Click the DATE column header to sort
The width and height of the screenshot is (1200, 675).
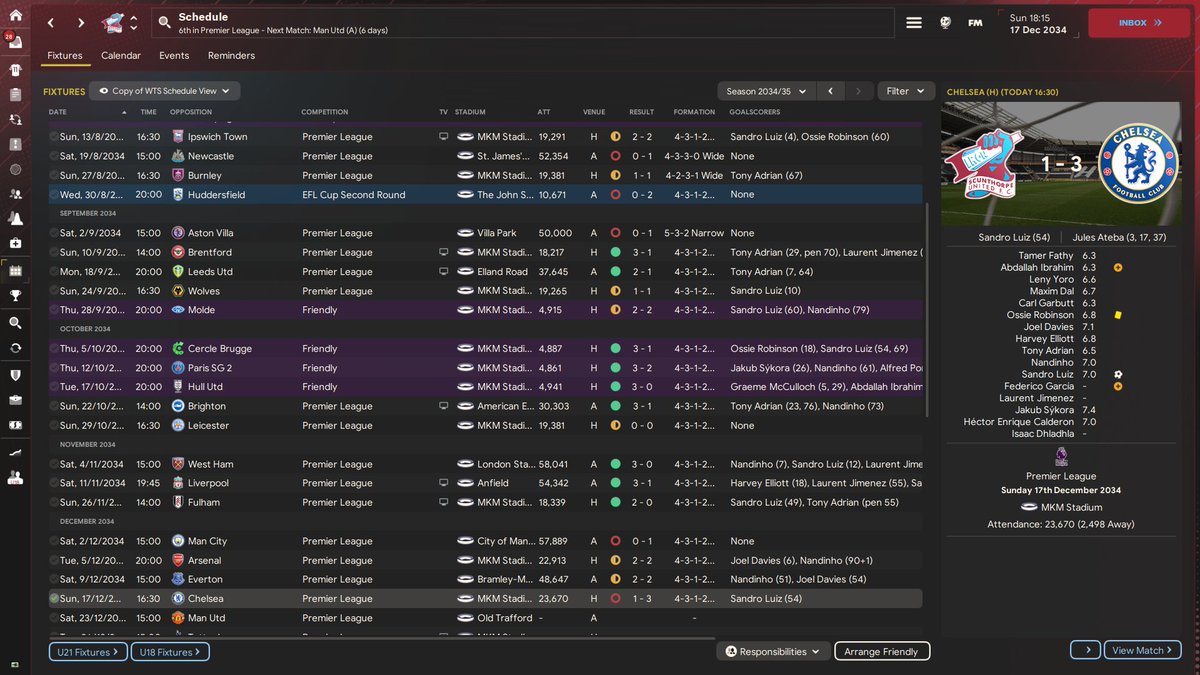coord(58,112)
